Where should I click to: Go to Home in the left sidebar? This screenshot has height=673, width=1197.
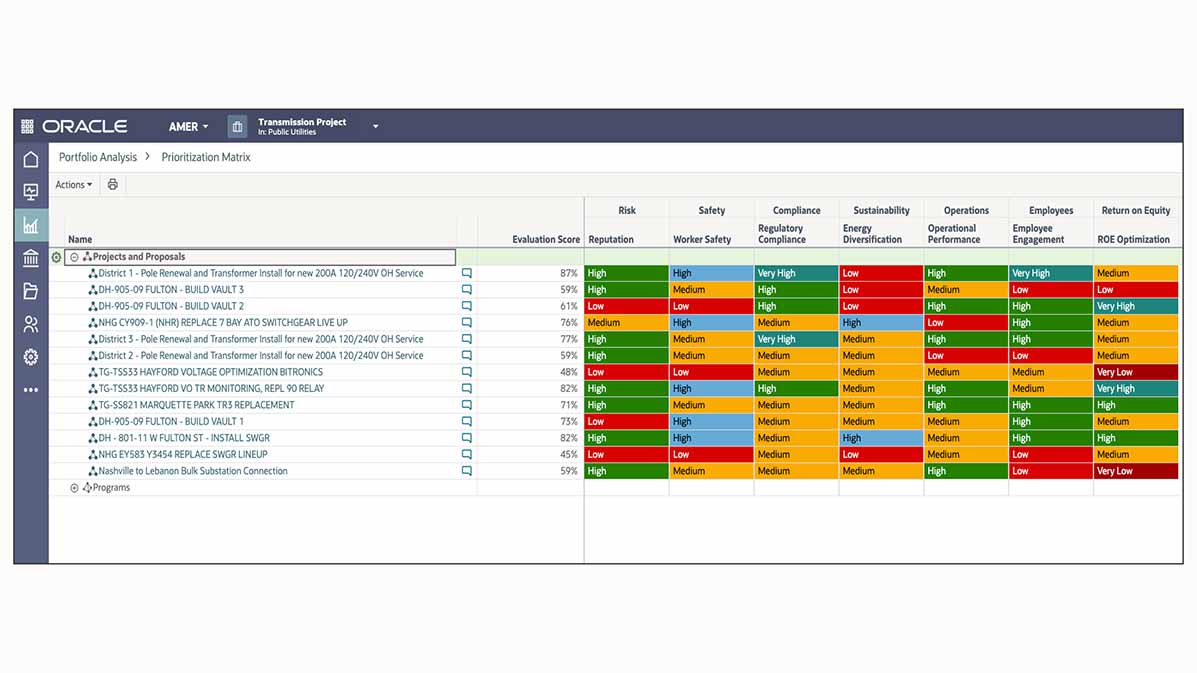pyautogui.click(x=31, y=160)
